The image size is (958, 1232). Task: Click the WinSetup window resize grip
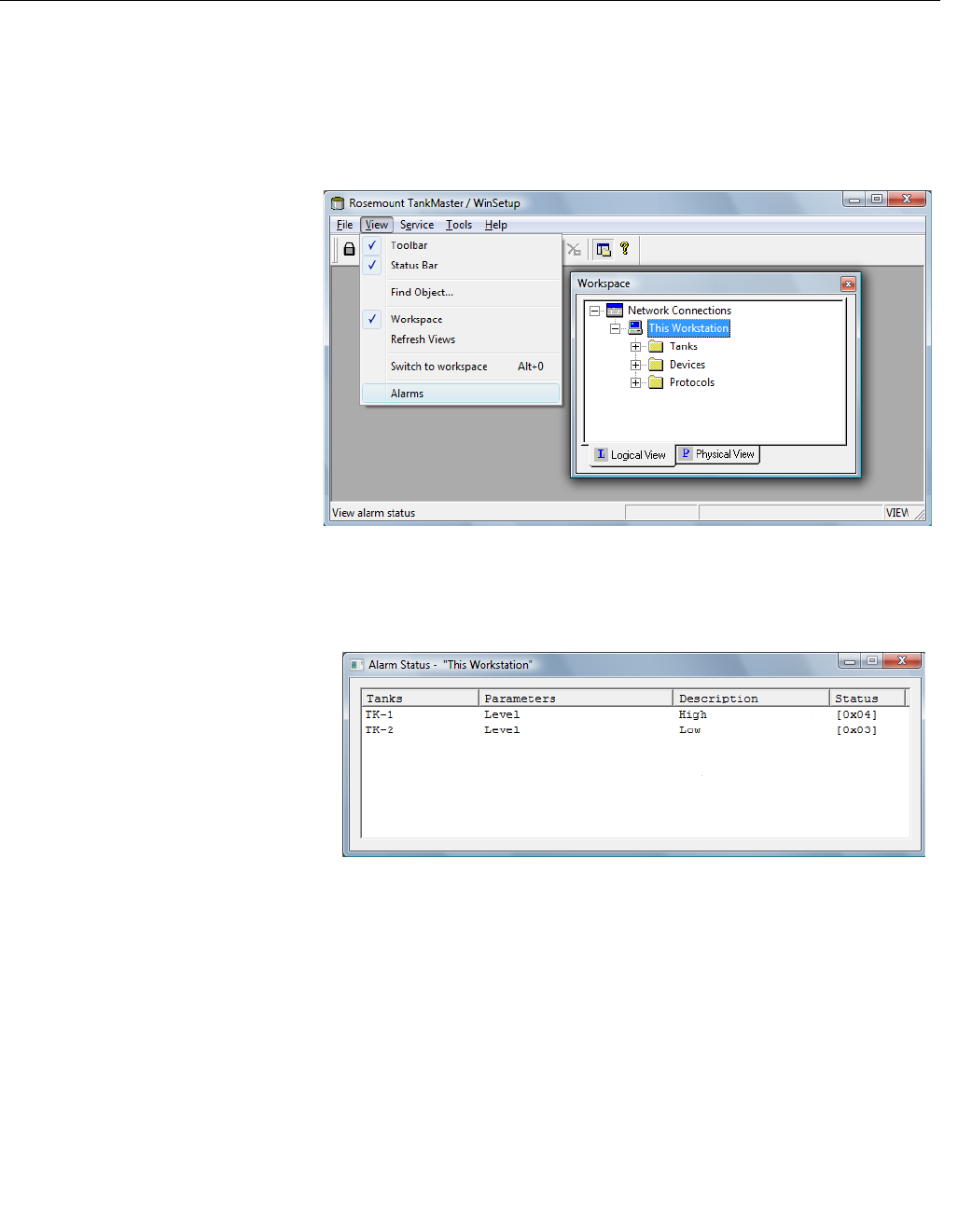coord(919,514)
